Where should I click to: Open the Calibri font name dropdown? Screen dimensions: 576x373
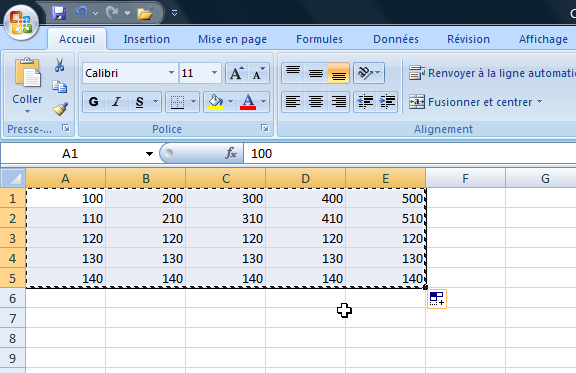pyautogui.click(x=171, y=73)
